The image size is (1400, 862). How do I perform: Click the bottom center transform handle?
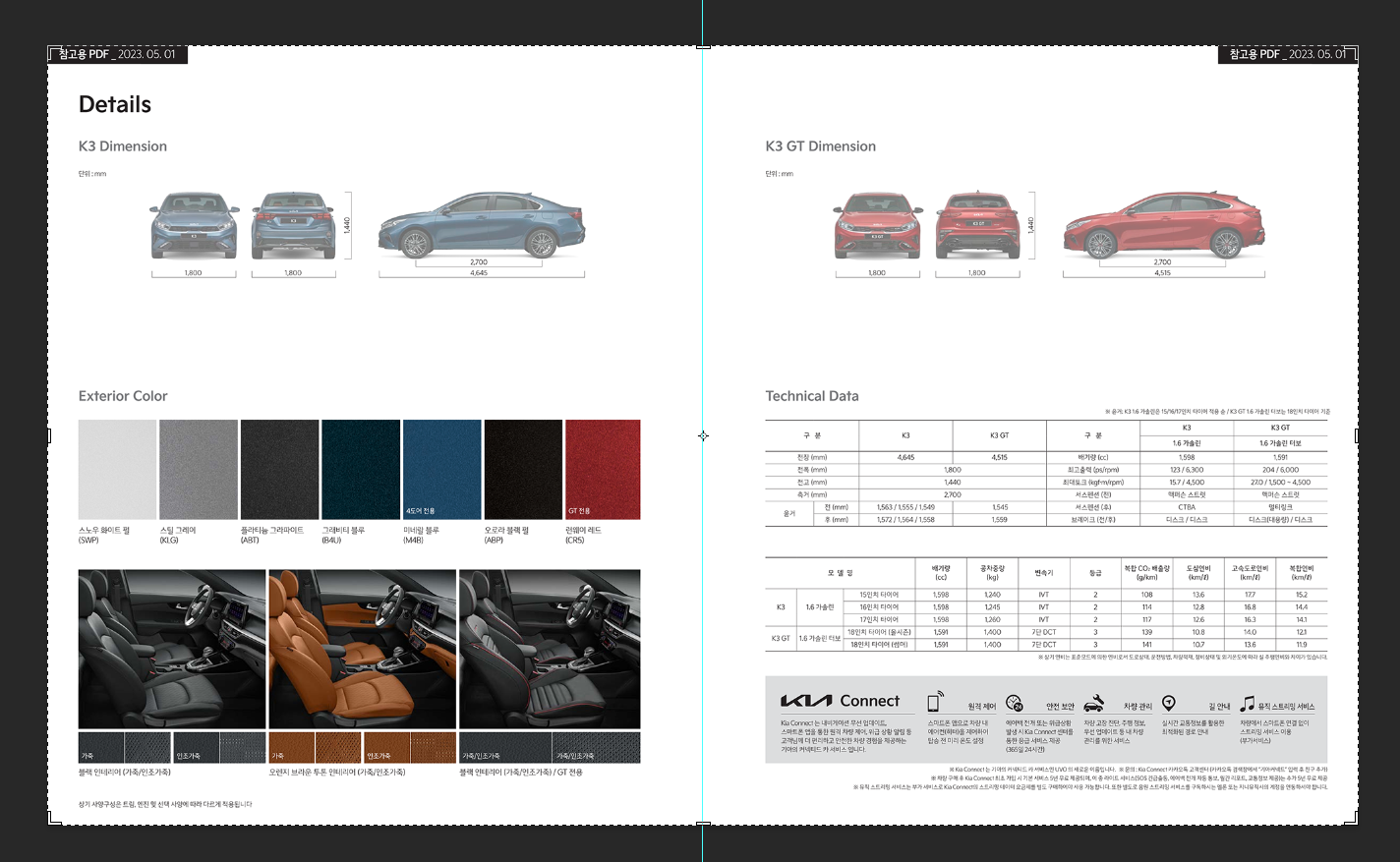click(x=703, y=824)
